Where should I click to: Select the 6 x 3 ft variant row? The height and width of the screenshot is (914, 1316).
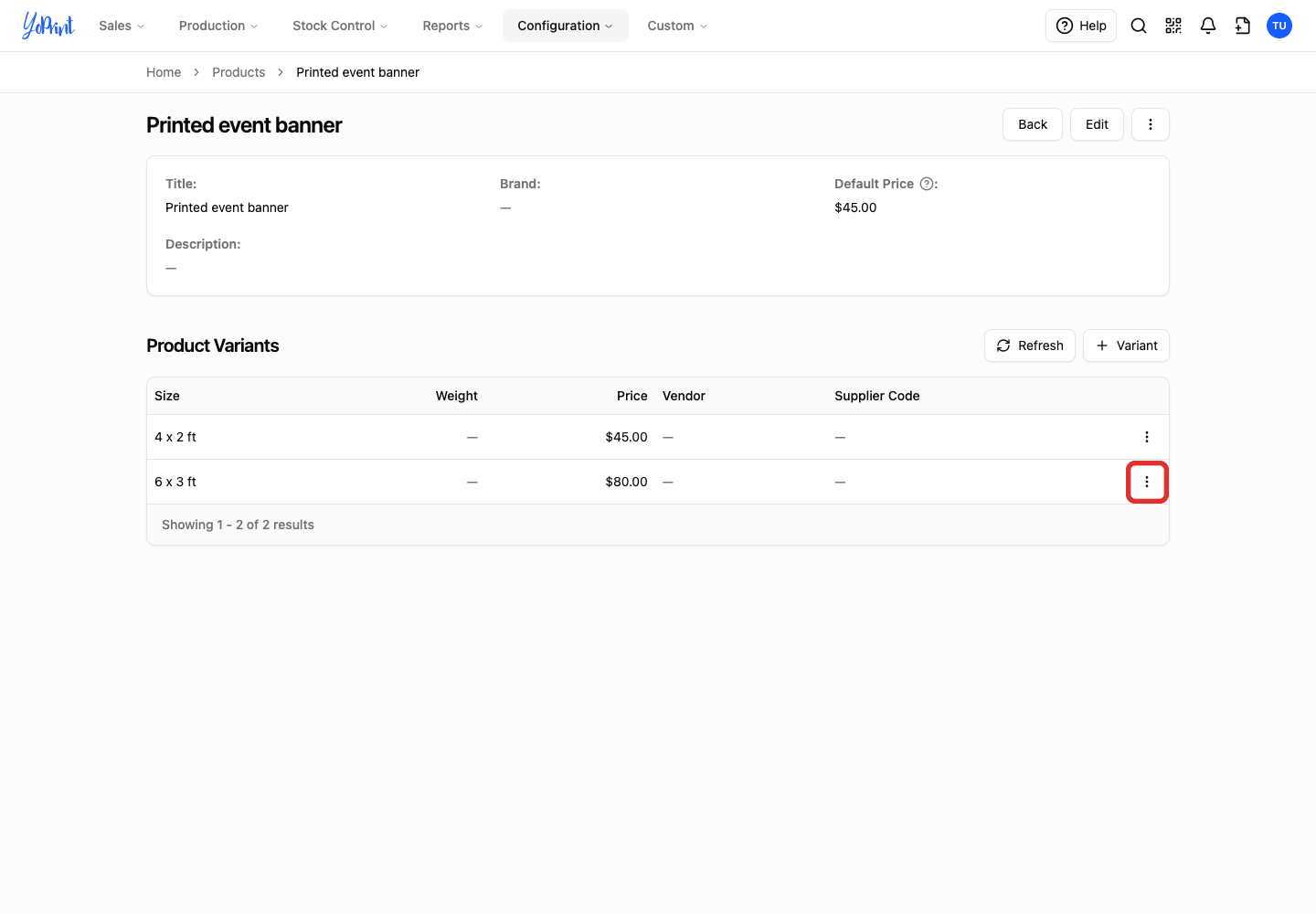658,482
